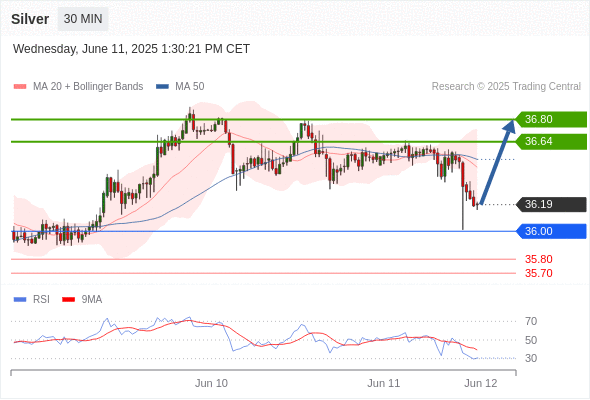
Task: Click the 36.19 current price tag
Action: pos(551,204)
